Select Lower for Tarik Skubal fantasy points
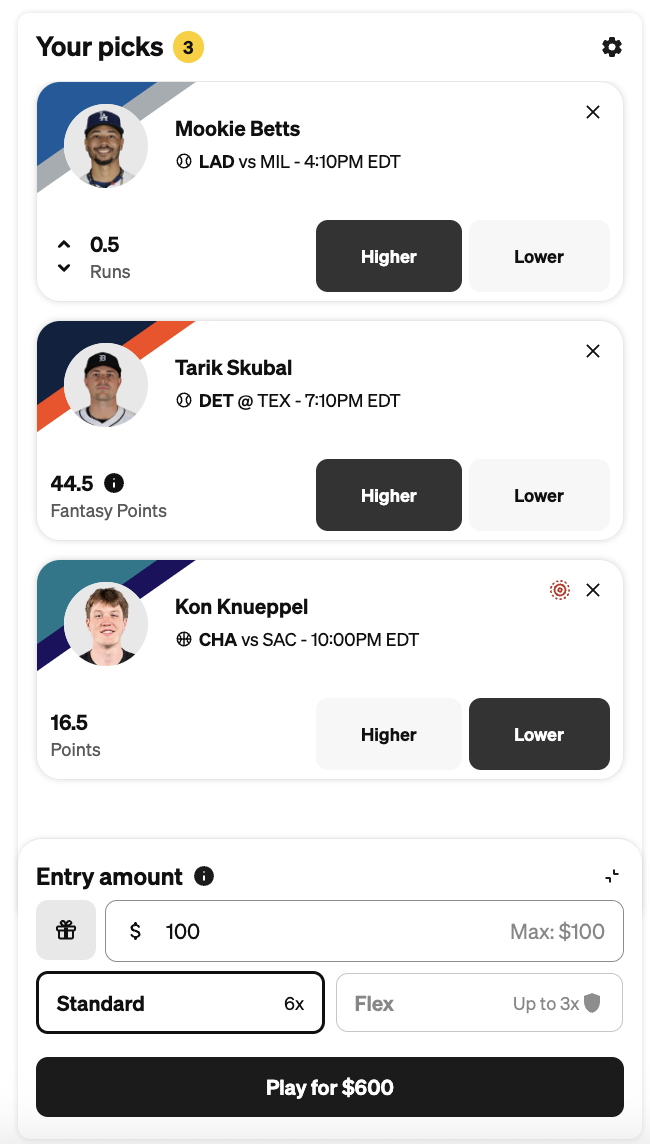The image size is (650, 1144). click(539, 495)
